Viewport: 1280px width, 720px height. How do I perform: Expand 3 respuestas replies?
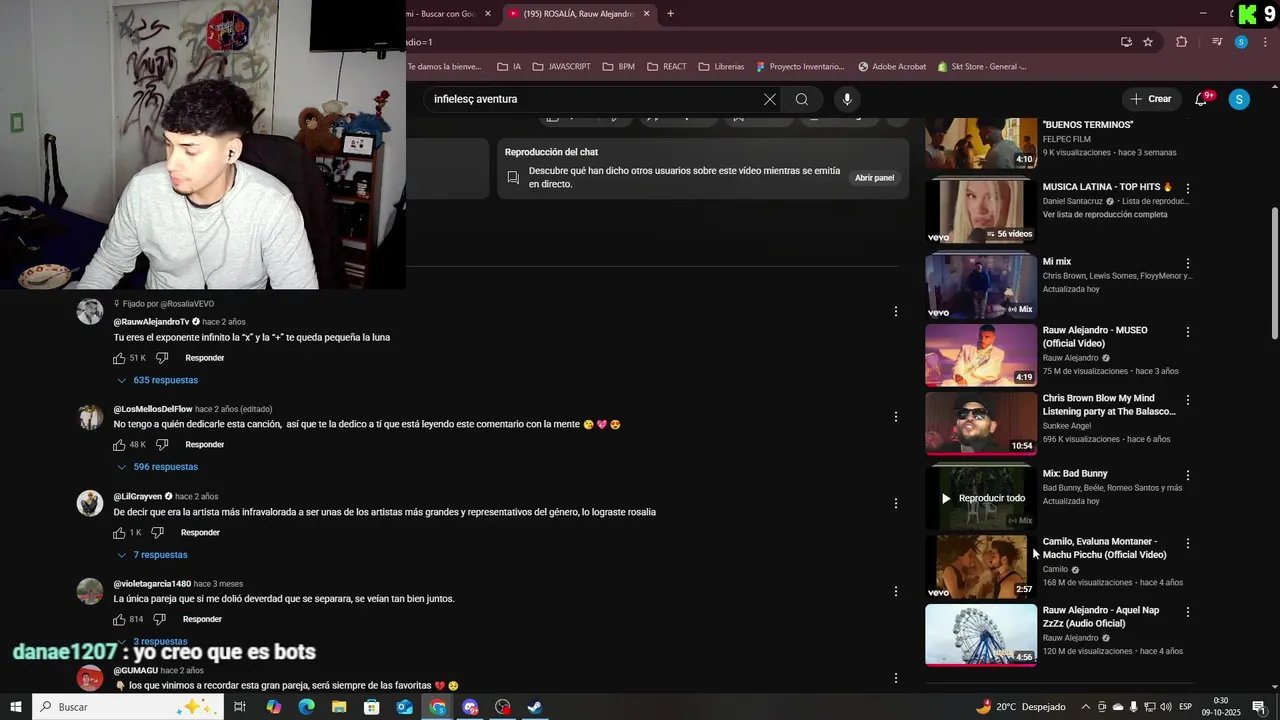(x=152, y=642)
